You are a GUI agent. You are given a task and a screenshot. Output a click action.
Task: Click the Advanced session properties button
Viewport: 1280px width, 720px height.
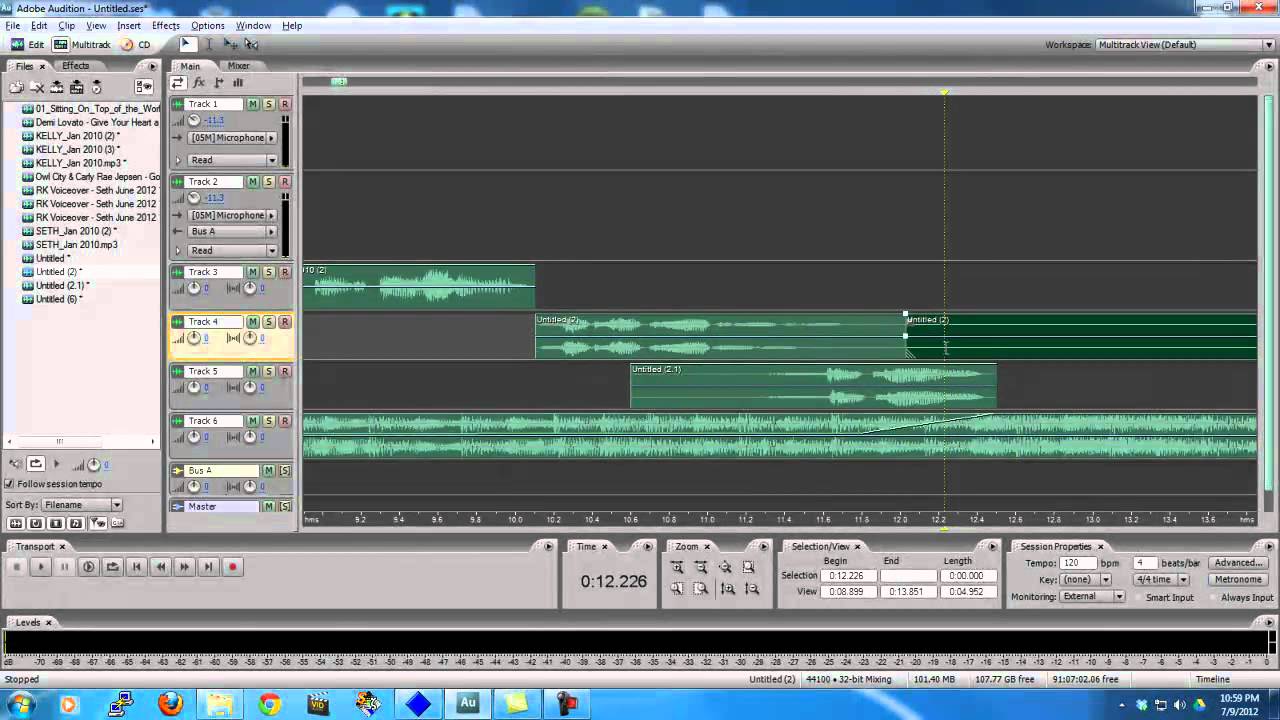[1238, 563]
